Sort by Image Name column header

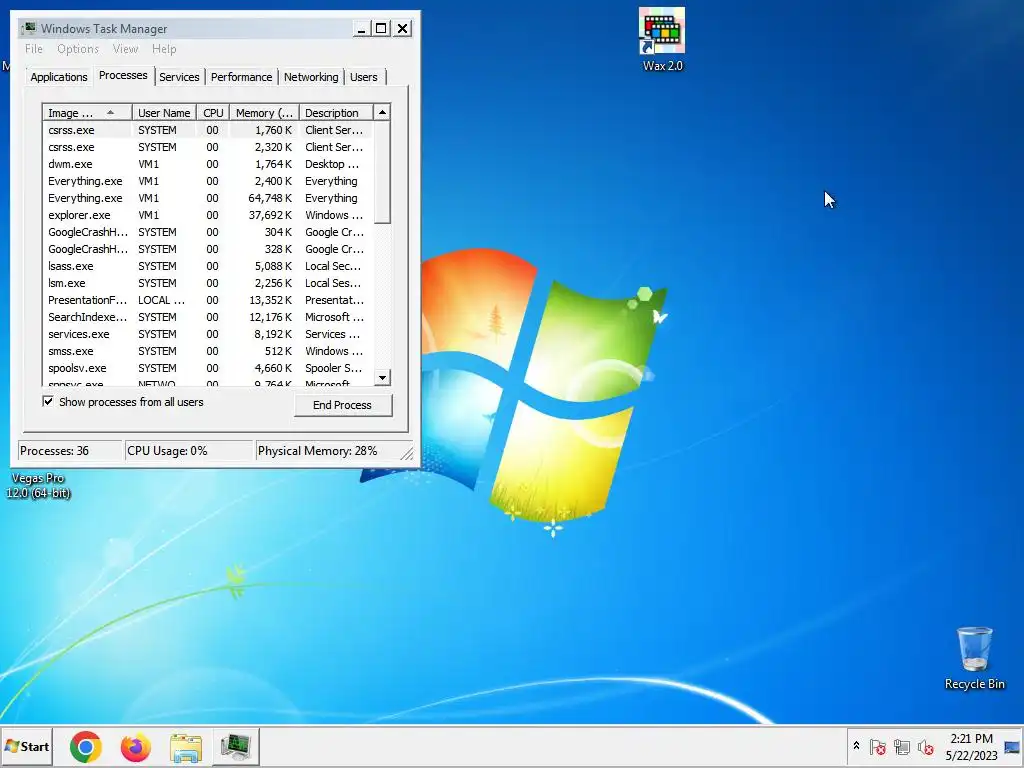pos(88,113)
